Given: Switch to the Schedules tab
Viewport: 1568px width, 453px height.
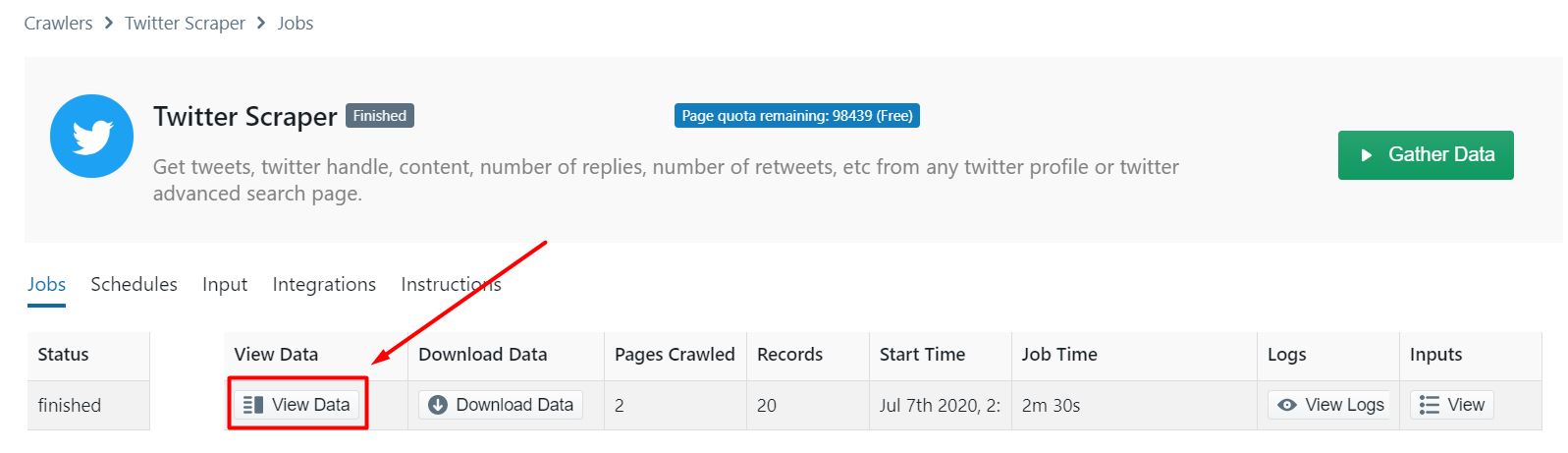Looking at the screenshot, I should (134, 285).
